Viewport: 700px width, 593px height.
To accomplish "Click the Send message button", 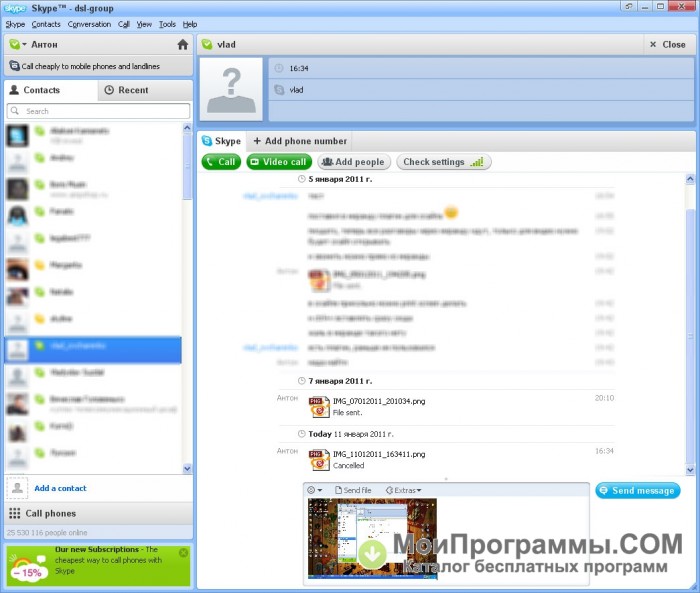I will [x=638, y=490].
